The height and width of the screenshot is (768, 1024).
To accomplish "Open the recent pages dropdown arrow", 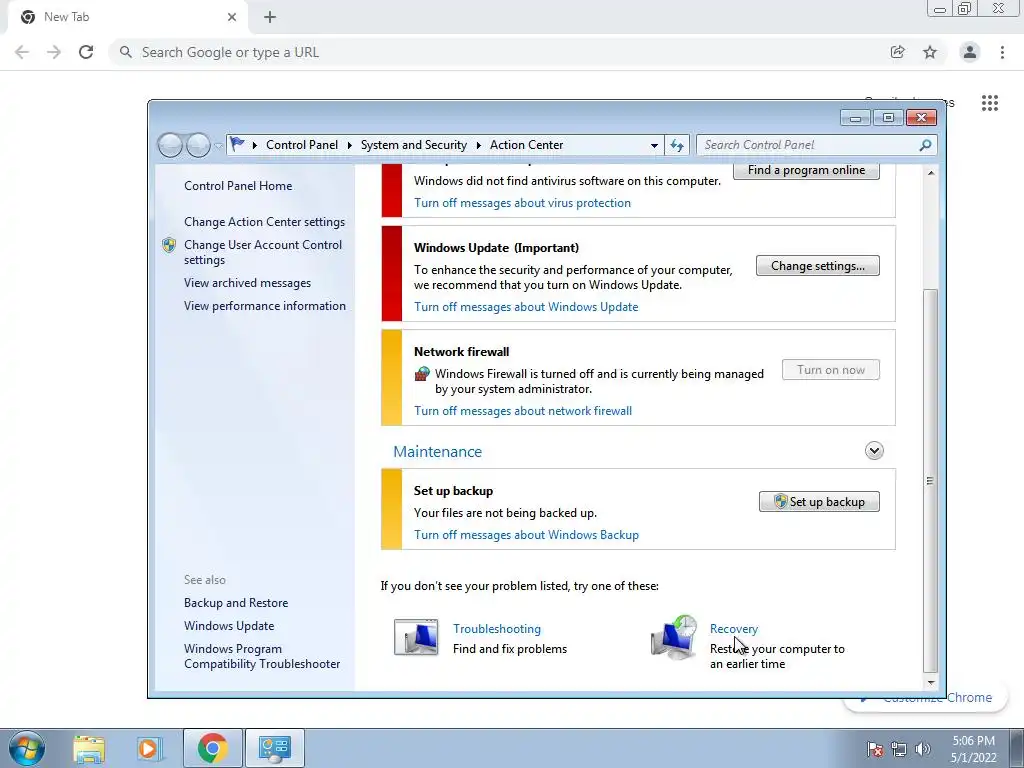I will tap(218, 145).
